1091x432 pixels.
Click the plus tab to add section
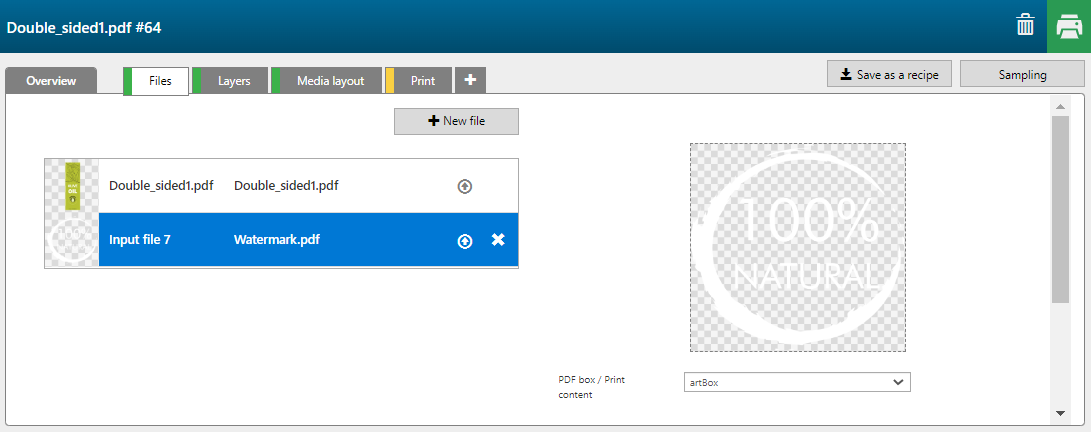point(470,80)
